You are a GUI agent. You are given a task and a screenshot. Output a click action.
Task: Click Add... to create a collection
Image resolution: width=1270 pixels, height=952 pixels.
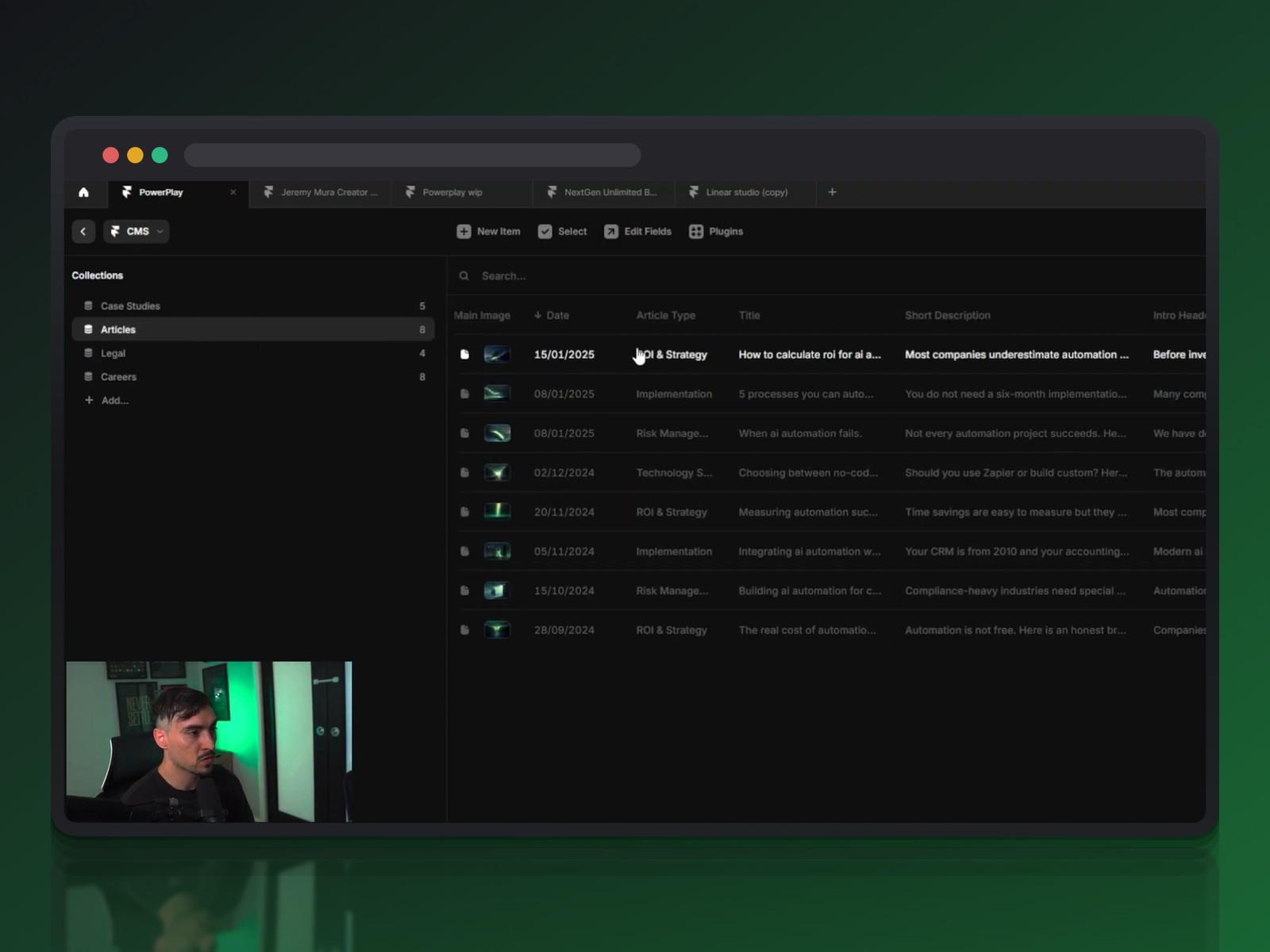point(106,401)
